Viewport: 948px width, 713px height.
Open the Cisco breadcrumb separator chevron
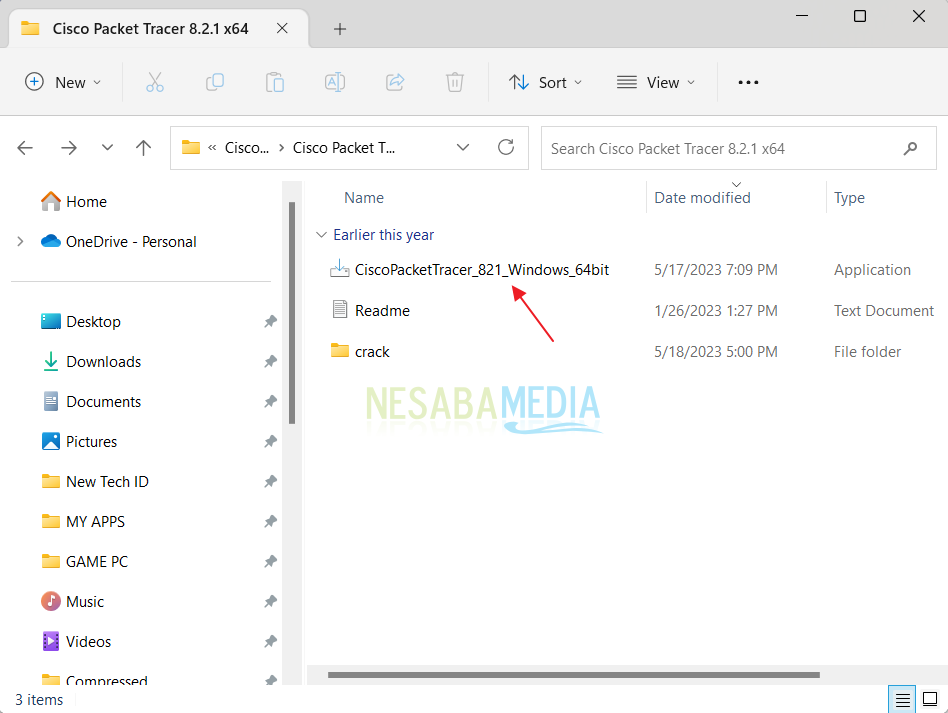[x=281, y=148]
